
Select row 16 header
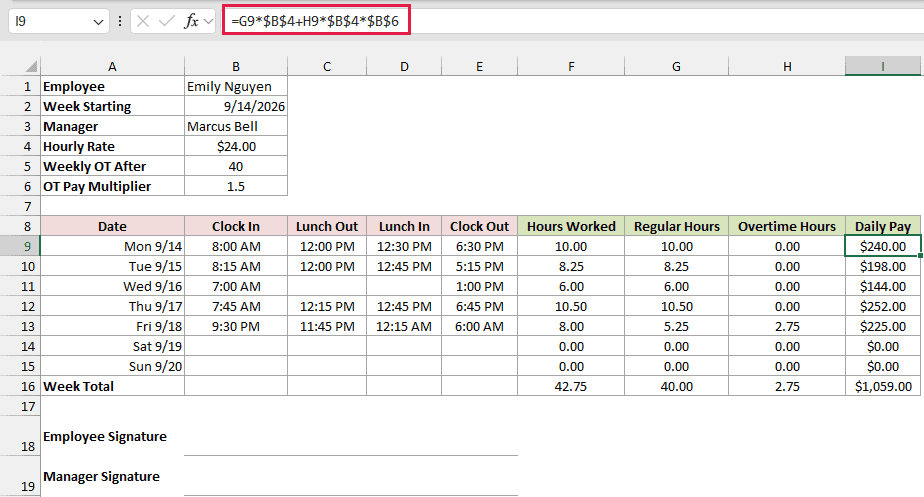20,386
